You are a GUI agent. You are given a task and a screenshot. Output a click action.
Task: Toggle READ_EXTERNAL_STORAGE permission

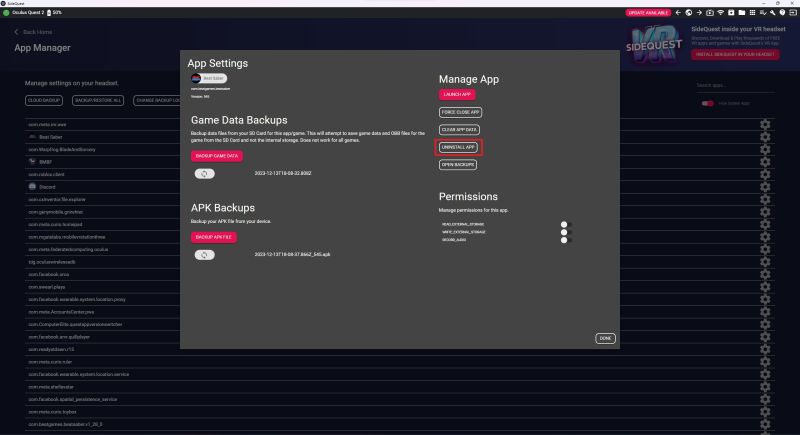pyautogui.click(x=565, y=224)
